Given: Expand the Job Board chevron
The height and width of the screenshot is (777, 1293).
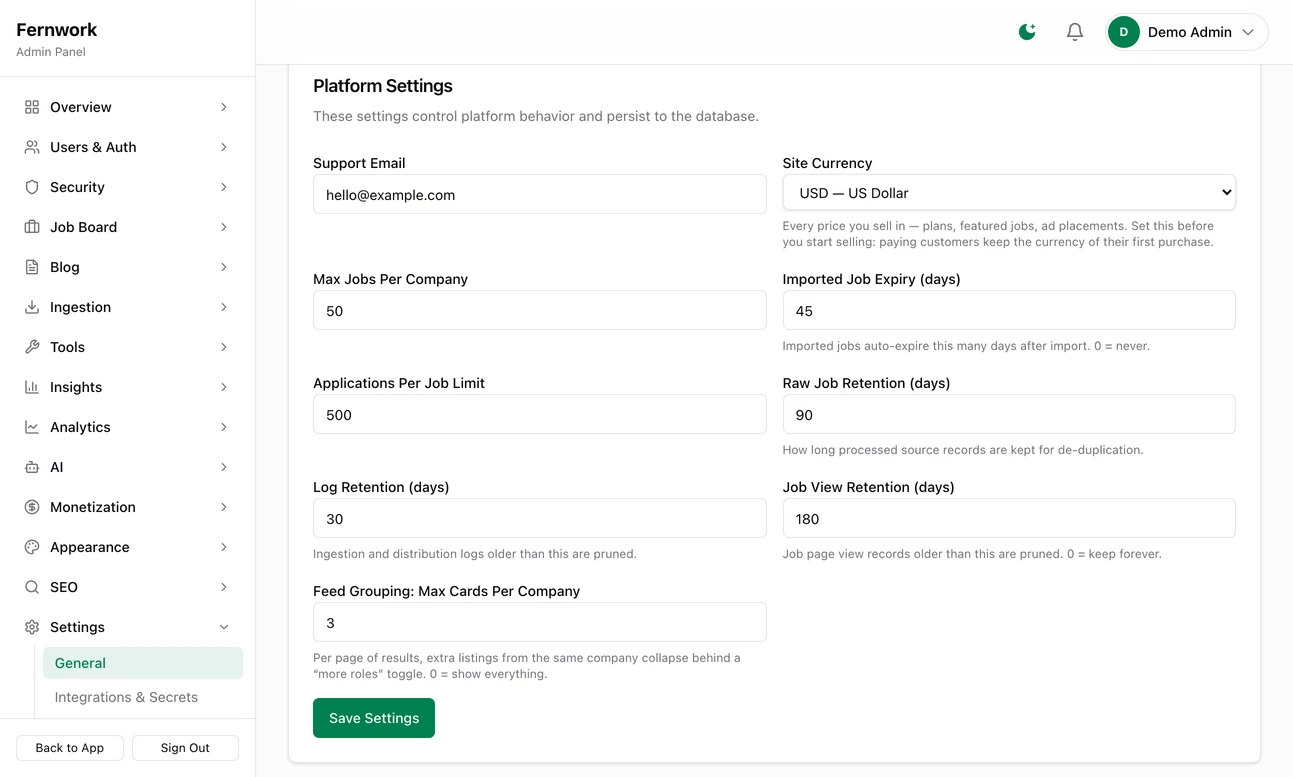Looking at the screenshot, I should (x=224, y=227).
